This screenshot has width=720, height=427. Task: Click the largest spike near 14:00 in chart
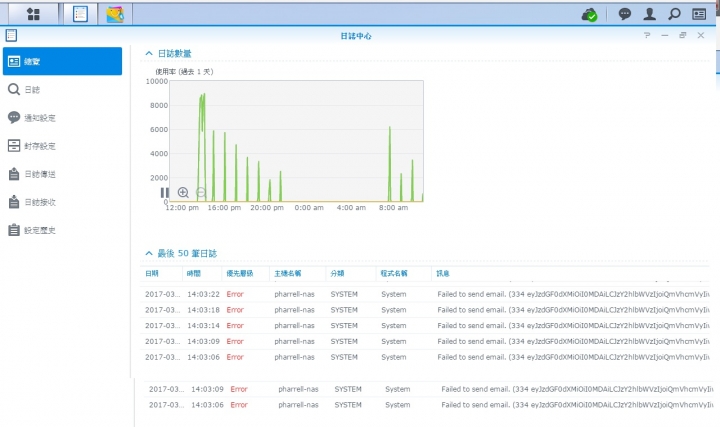tap(202, 147)
